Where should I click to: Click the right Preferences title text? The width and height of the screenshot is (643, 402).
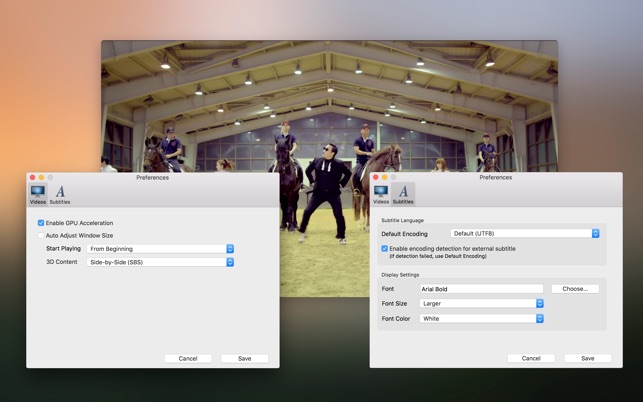click(x=495, y=178)
